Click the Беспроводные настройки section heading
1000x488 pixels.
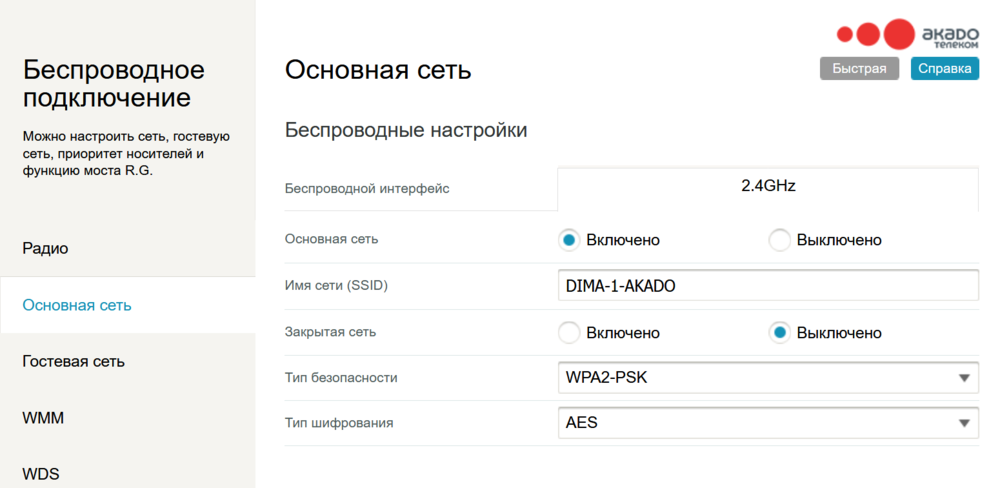point(406,130)
